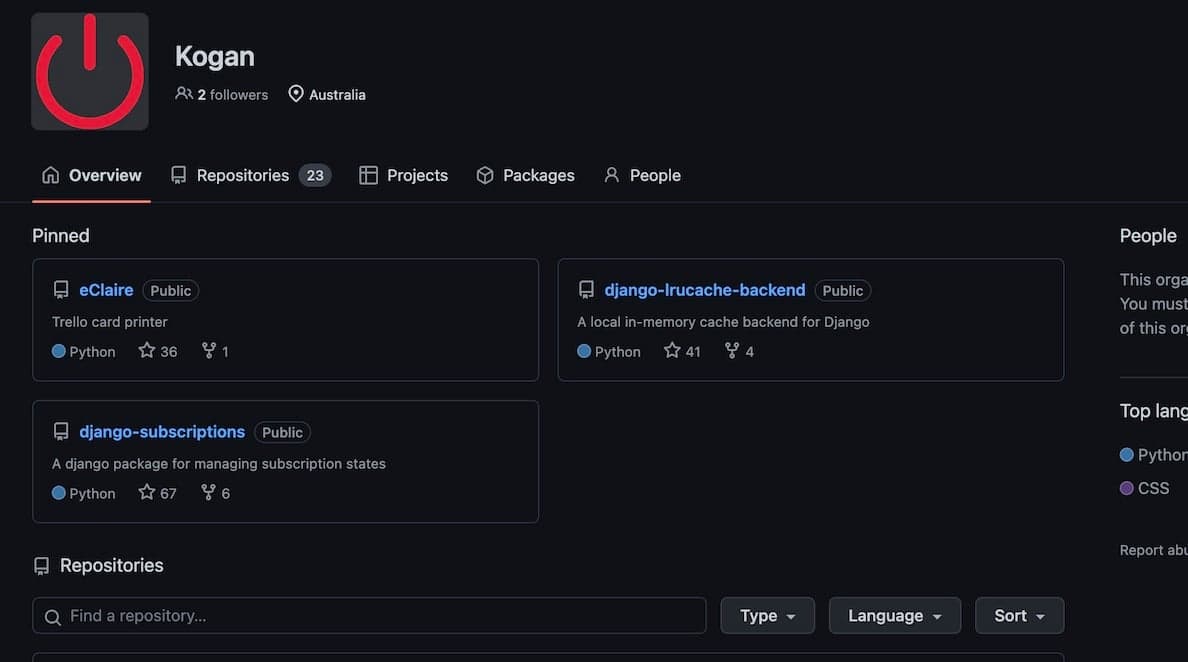
Task: Click the Public badge on eClaire
Action: coord(170,291)
